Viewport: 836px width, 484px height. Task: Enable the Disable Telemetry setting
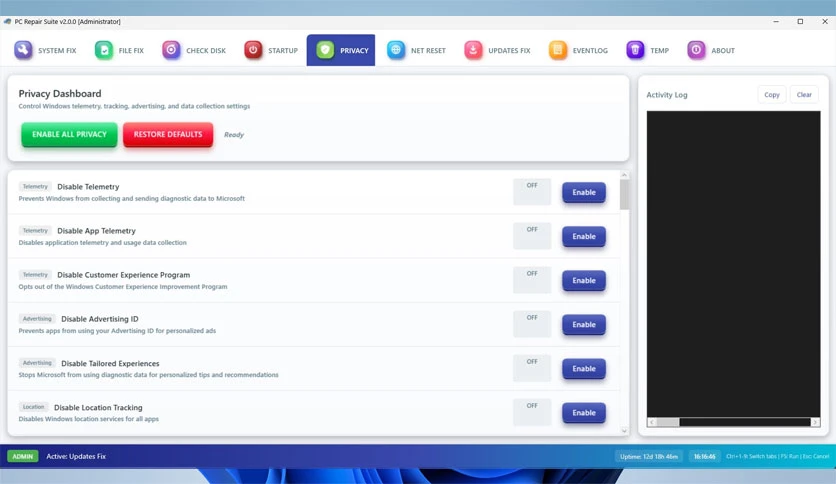[x=584, y=192]
